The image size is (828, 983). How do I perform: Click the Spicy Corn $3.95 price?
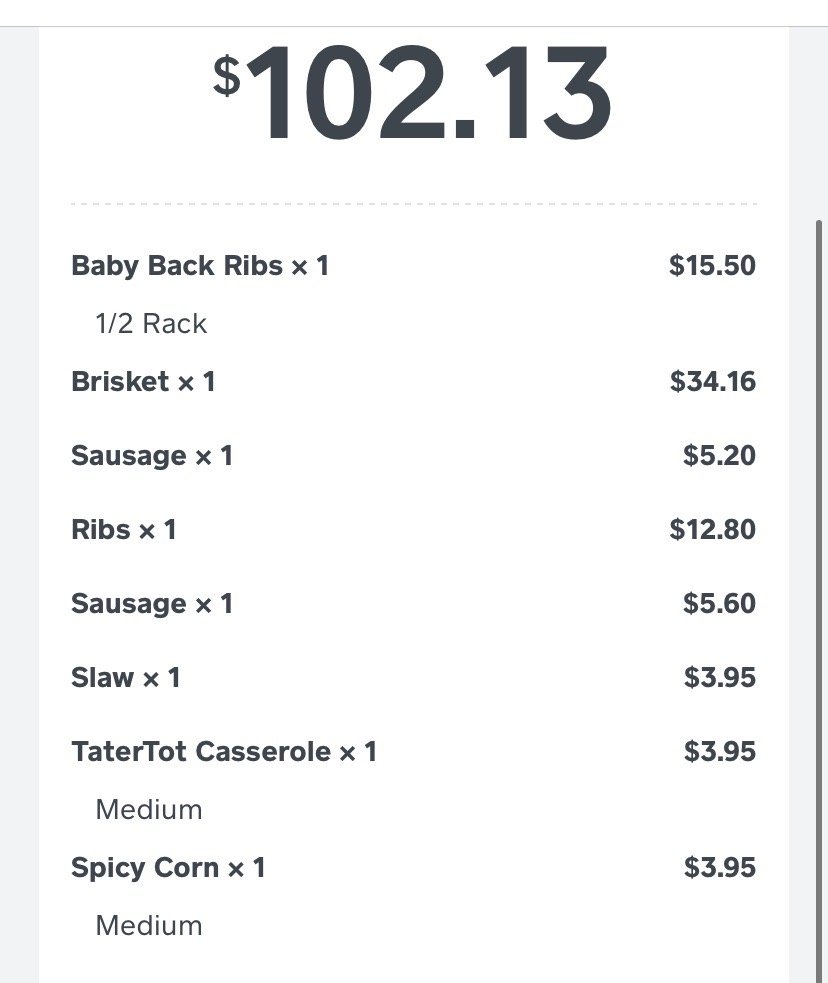coord(719,868)
